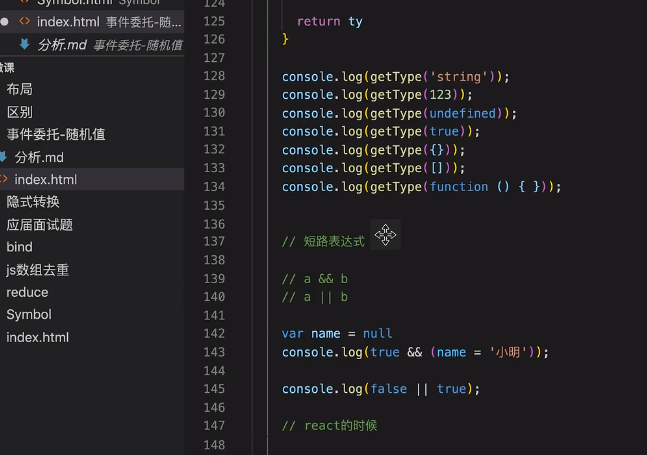
Task: Open the italic 分析.md 事件委托-随机值 editor entry
Action: tap(92, 45)
